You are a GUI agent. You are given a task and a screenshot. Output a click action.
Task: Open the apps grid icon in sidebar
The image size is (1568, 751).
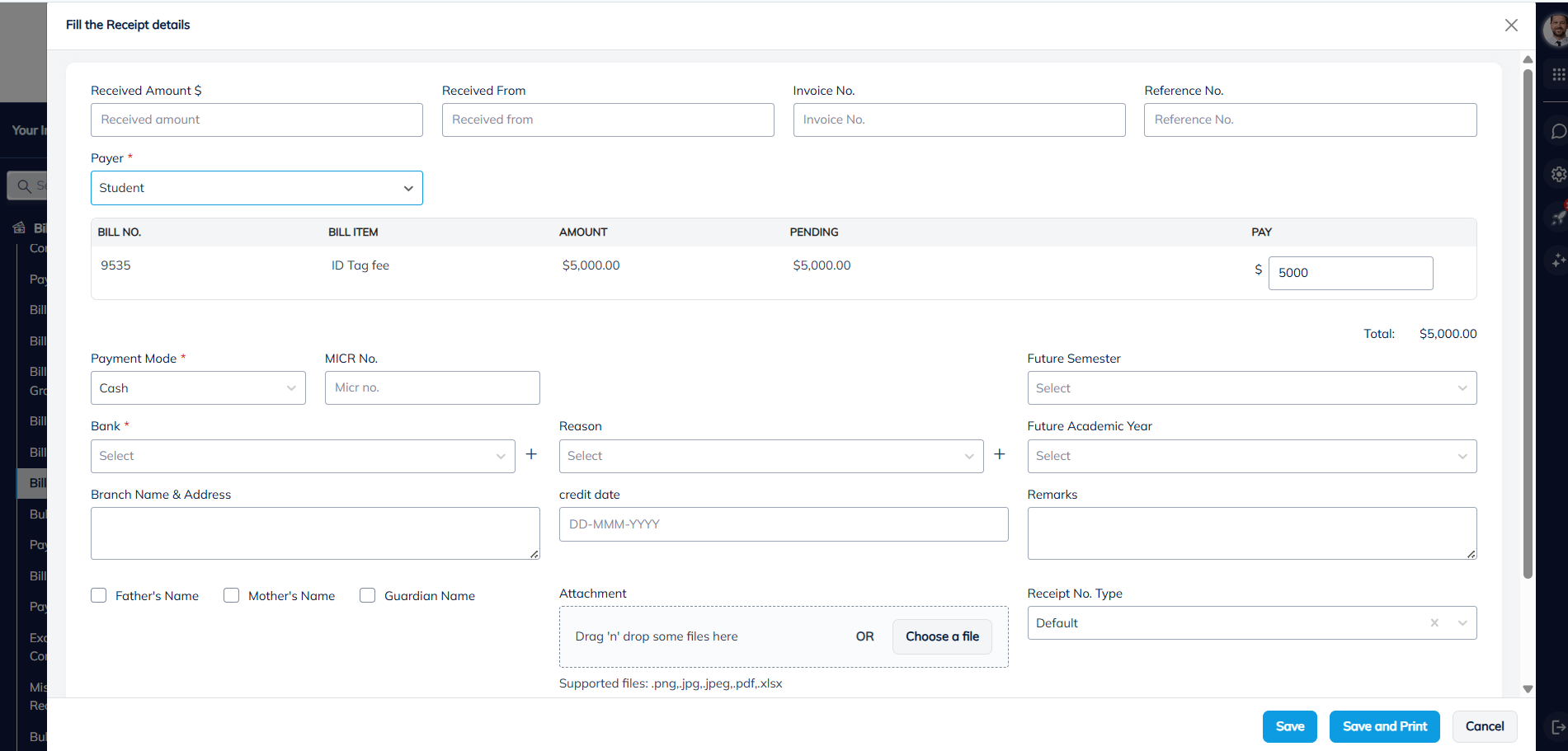click(x=1557, y=75)
